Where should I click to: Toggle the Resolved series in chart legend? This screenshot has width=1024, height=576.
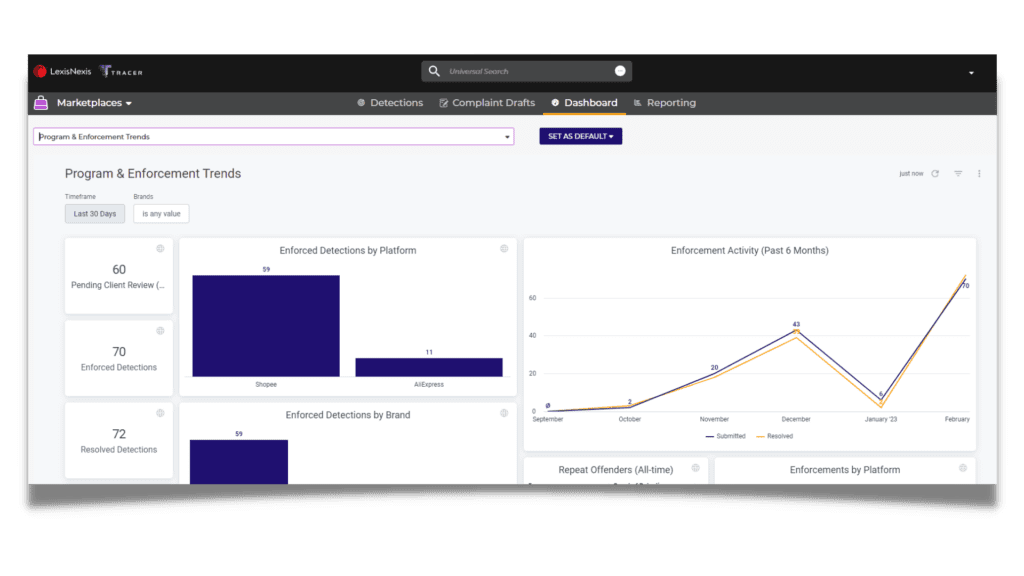775,436
